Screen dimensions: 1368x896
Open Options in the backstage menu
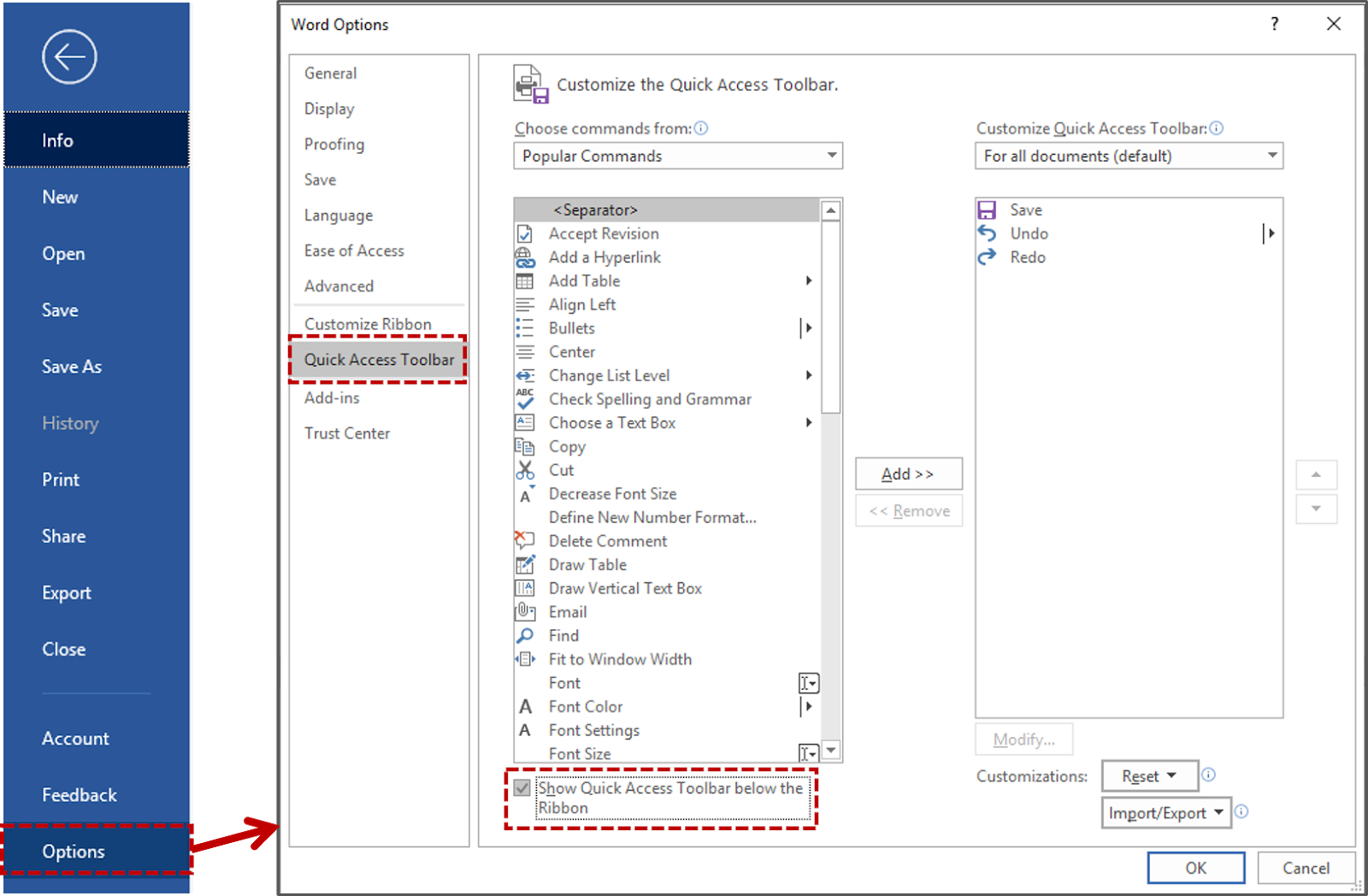coord(97,852)
